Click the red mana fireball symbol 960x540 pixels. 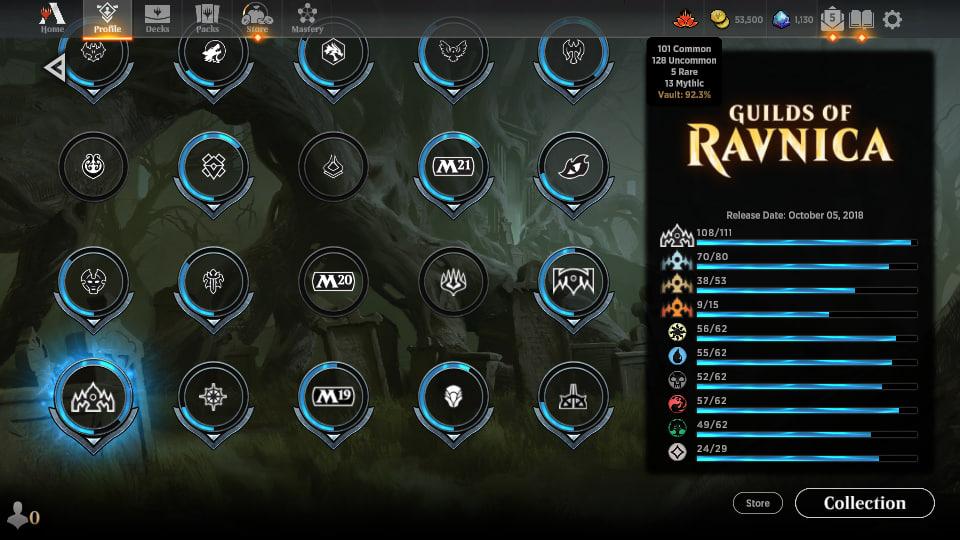coord(677,403)
